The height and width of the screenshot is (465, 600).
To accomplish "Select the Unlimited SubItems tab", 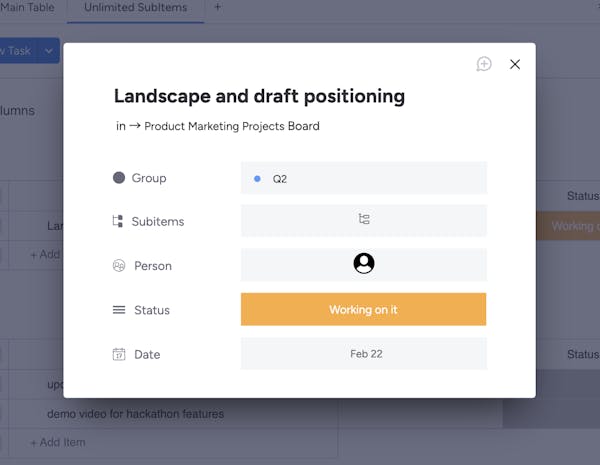I will tap(135, 7).
